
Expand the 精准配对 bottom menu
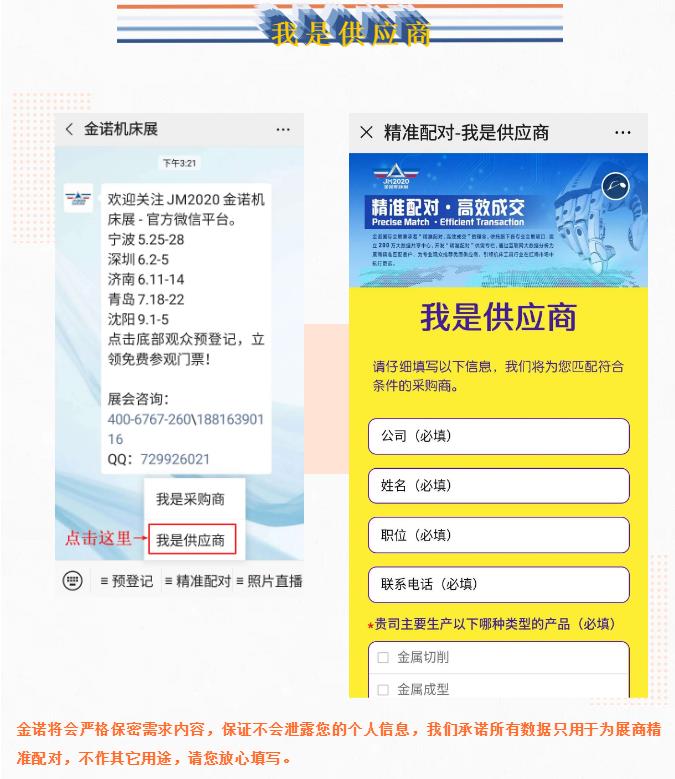[x=198, y=581]
